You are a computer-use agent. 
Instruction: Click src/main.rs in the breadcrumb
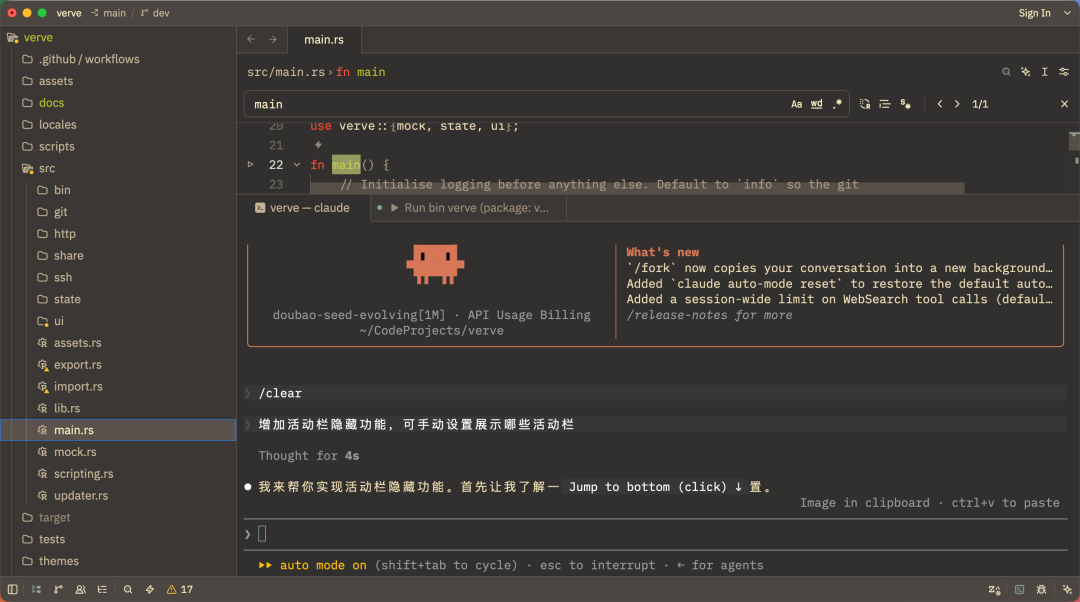[286, 72]
